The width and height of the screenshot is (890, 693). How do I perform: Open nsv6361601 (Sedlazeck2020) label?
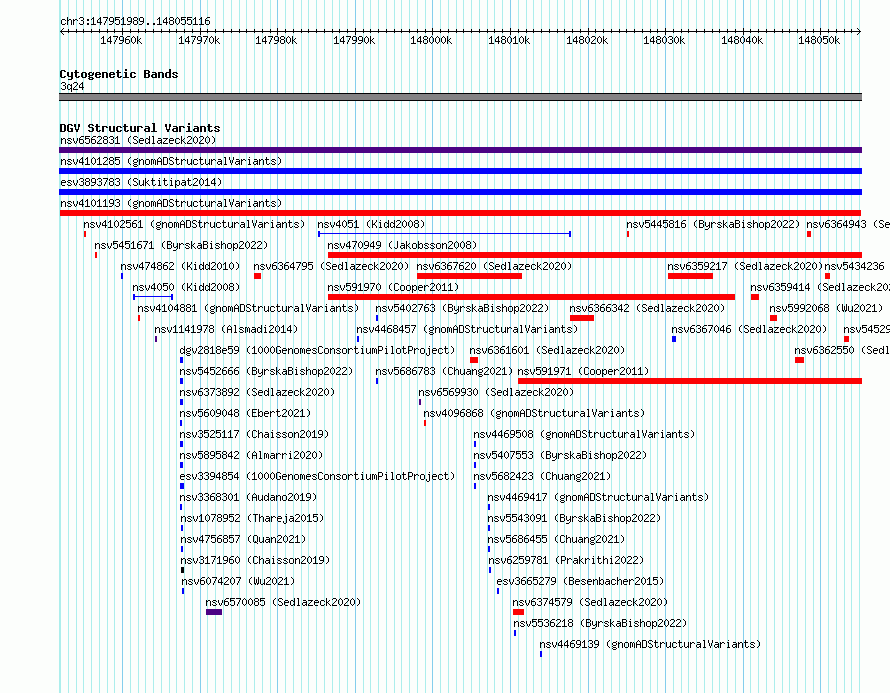(x=547, y=350)
